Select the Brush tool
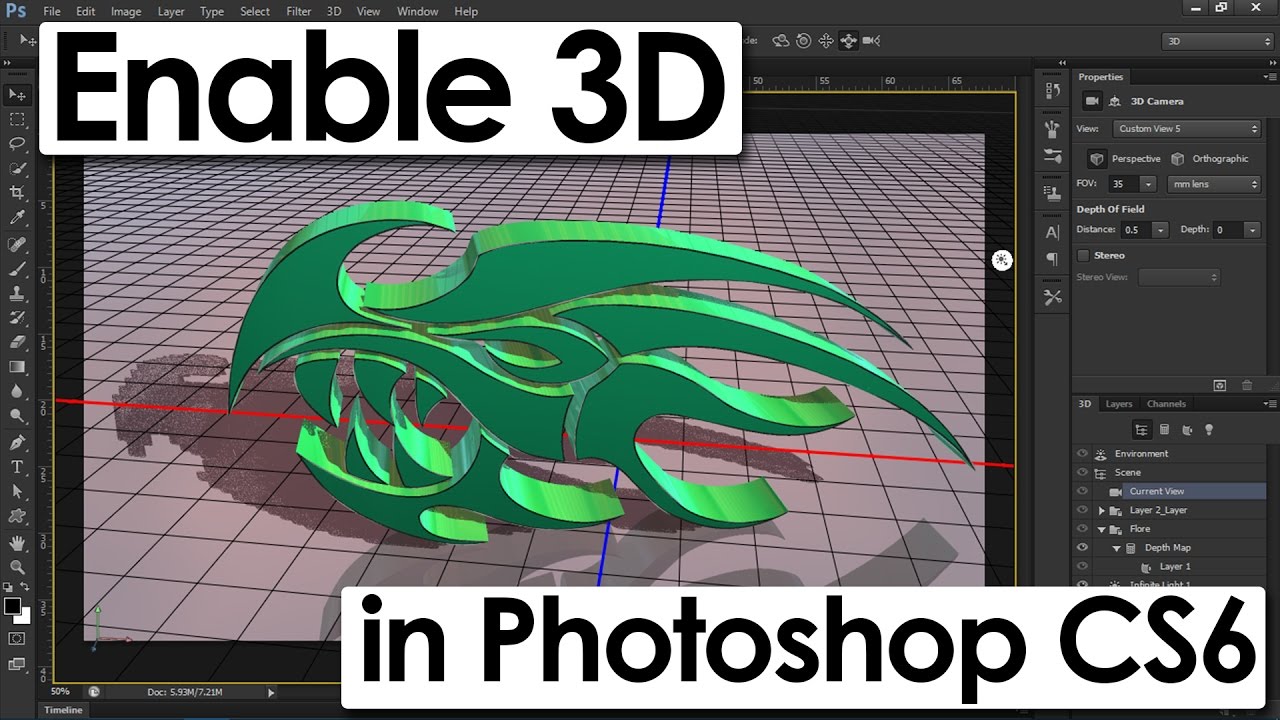 click(x=17, y=270)
